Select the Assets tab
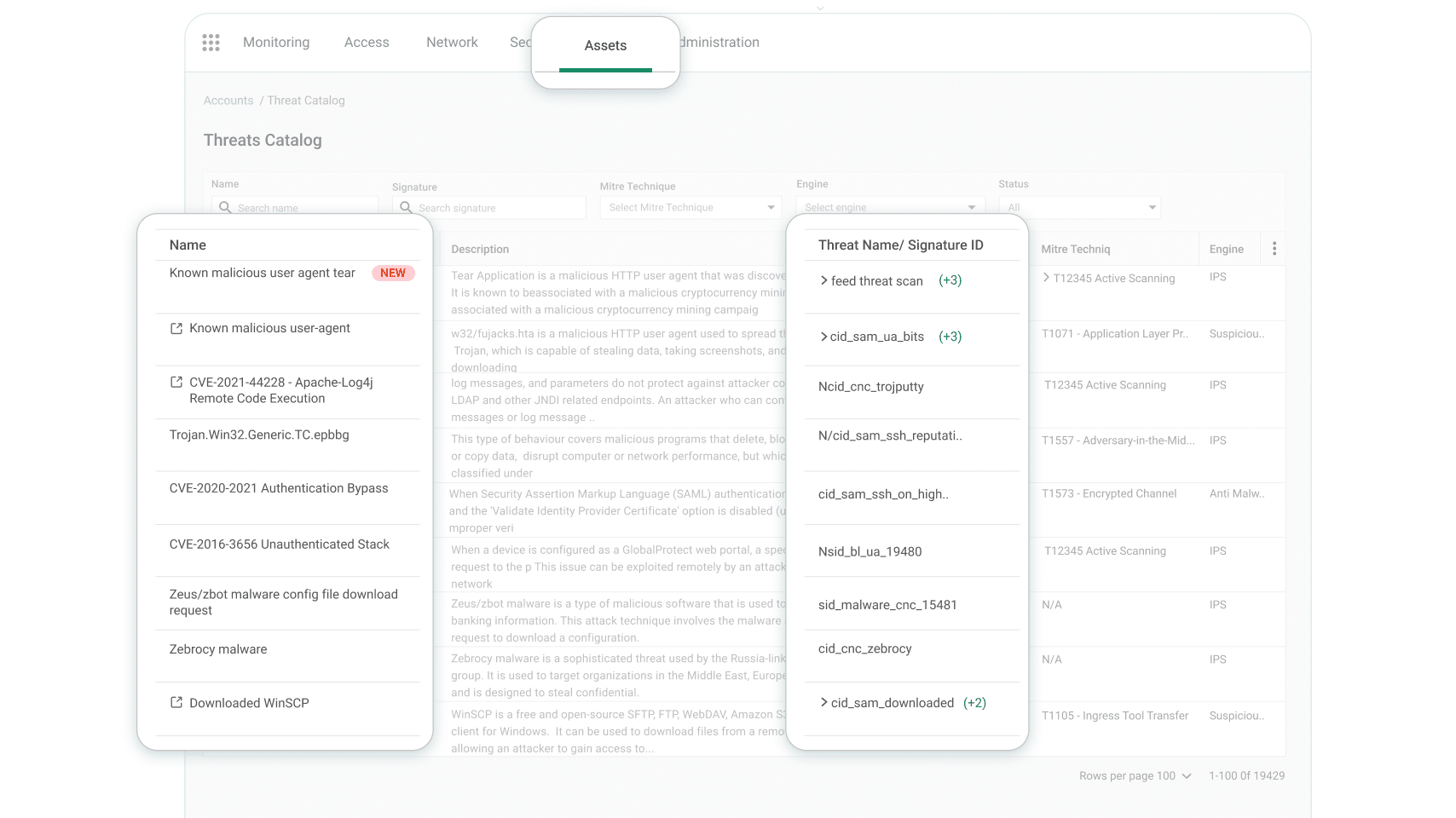 tap(605, 46)
